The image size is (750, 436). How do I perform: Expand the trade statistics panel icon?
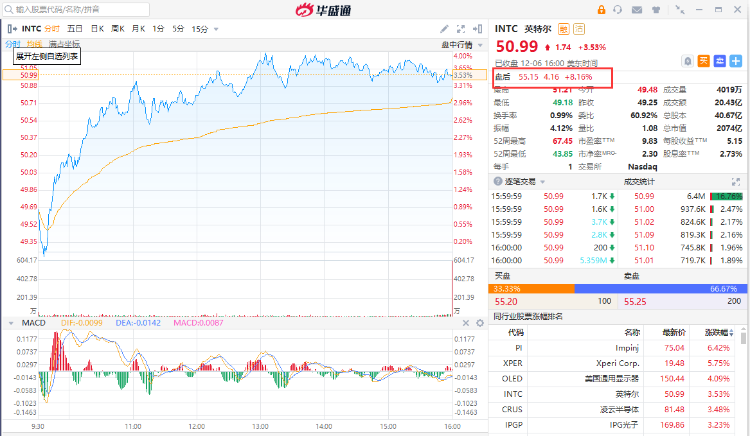tap(736, 182)
